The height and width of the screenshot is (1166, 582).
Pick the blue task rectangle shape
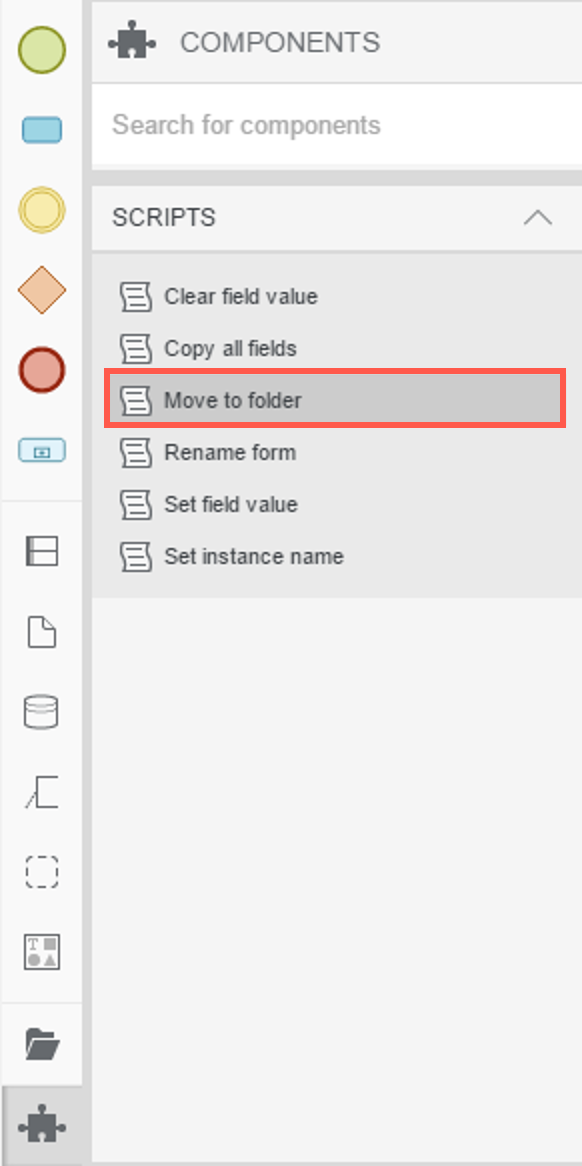point(42,131)
